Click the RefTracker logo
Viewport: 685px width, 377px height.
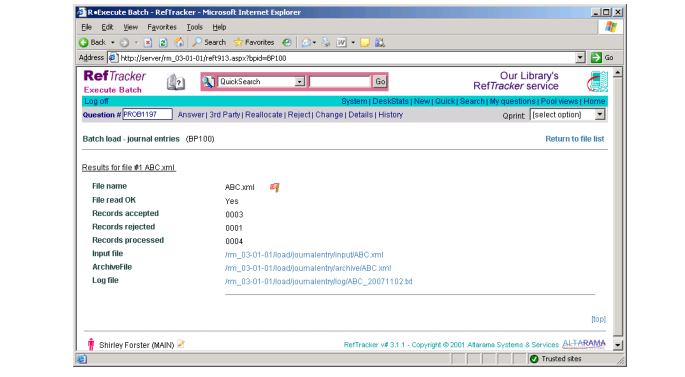[114, 76]
